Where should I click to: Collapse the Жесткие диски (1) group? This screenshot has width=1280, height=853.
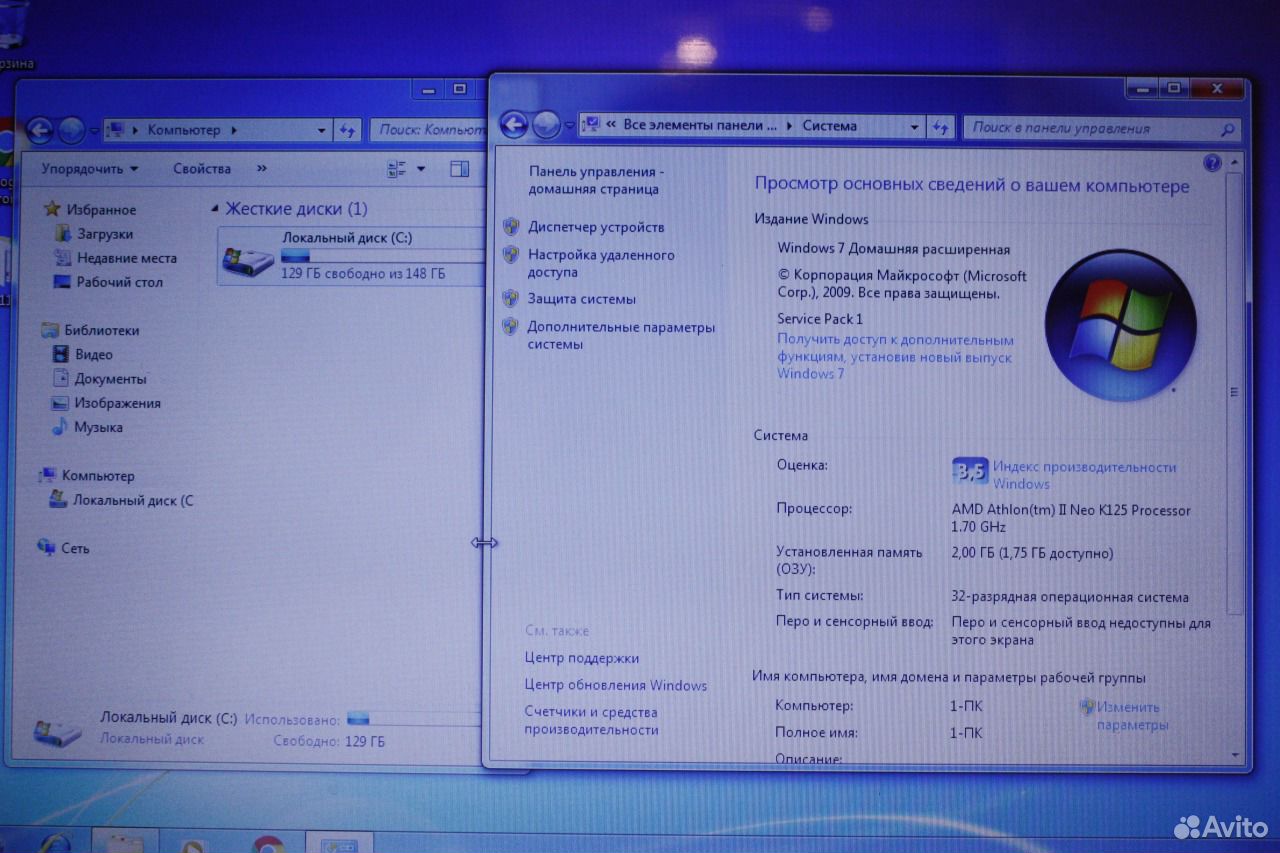[215, 209]
